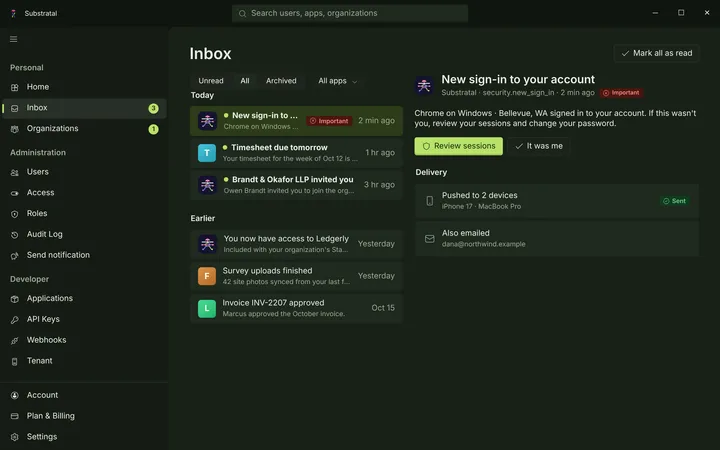720x450 pixels.
Task: Click the envelope icon beside Also emailed
Action: coord(429,239)
